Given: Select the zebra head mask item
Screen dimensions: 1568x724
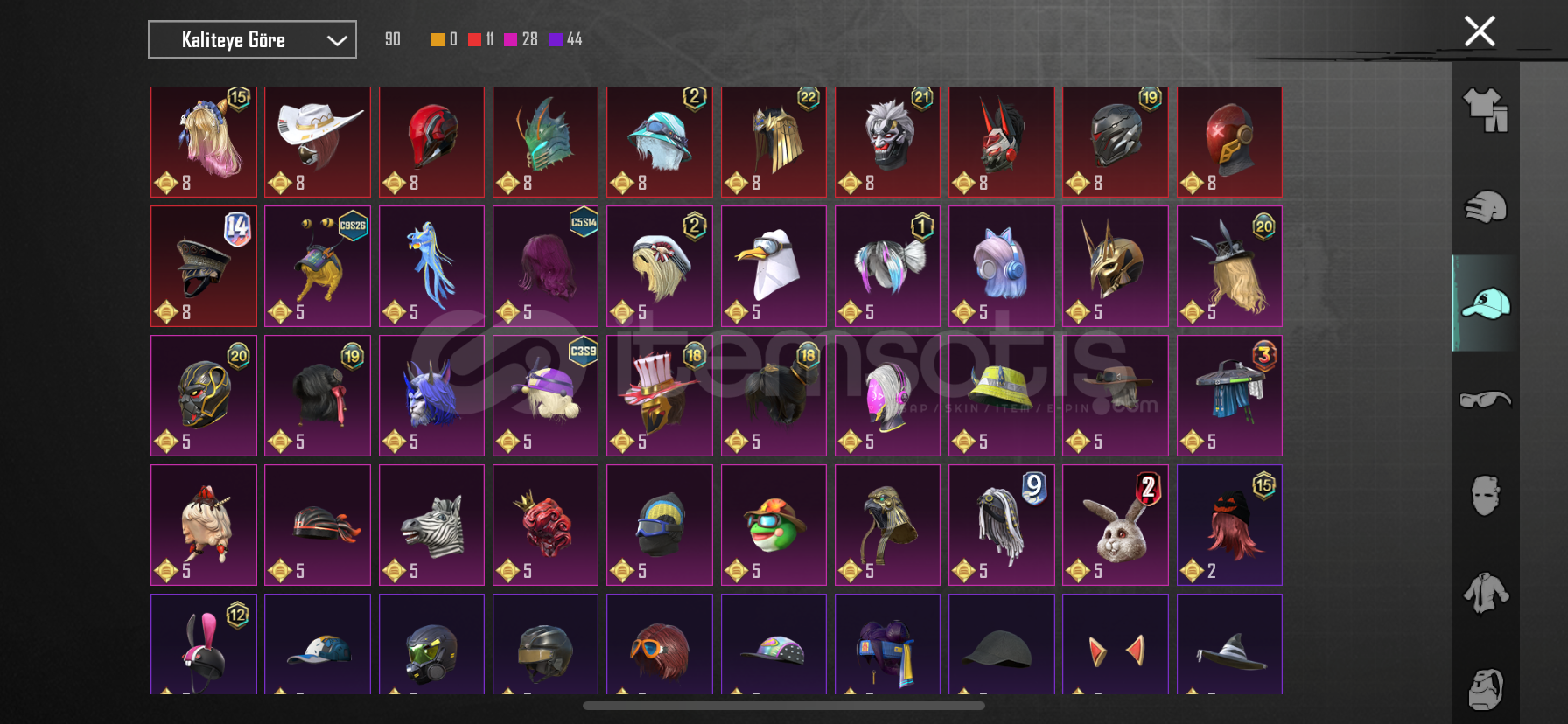Looking at the screenshot, I should [x=431, y=525].
